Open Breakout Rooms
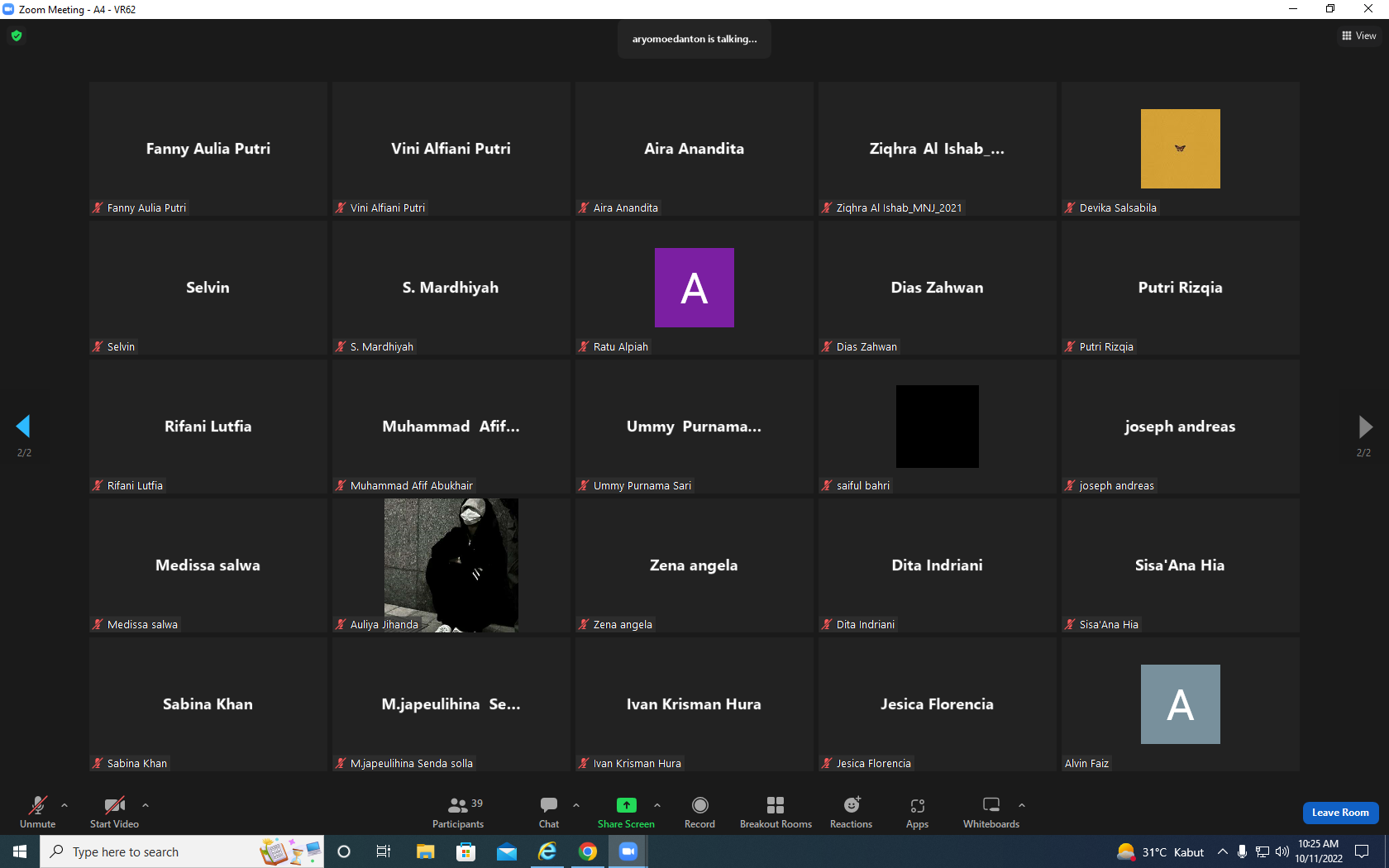Viewport: 1389px width, 868px height. 776,813
